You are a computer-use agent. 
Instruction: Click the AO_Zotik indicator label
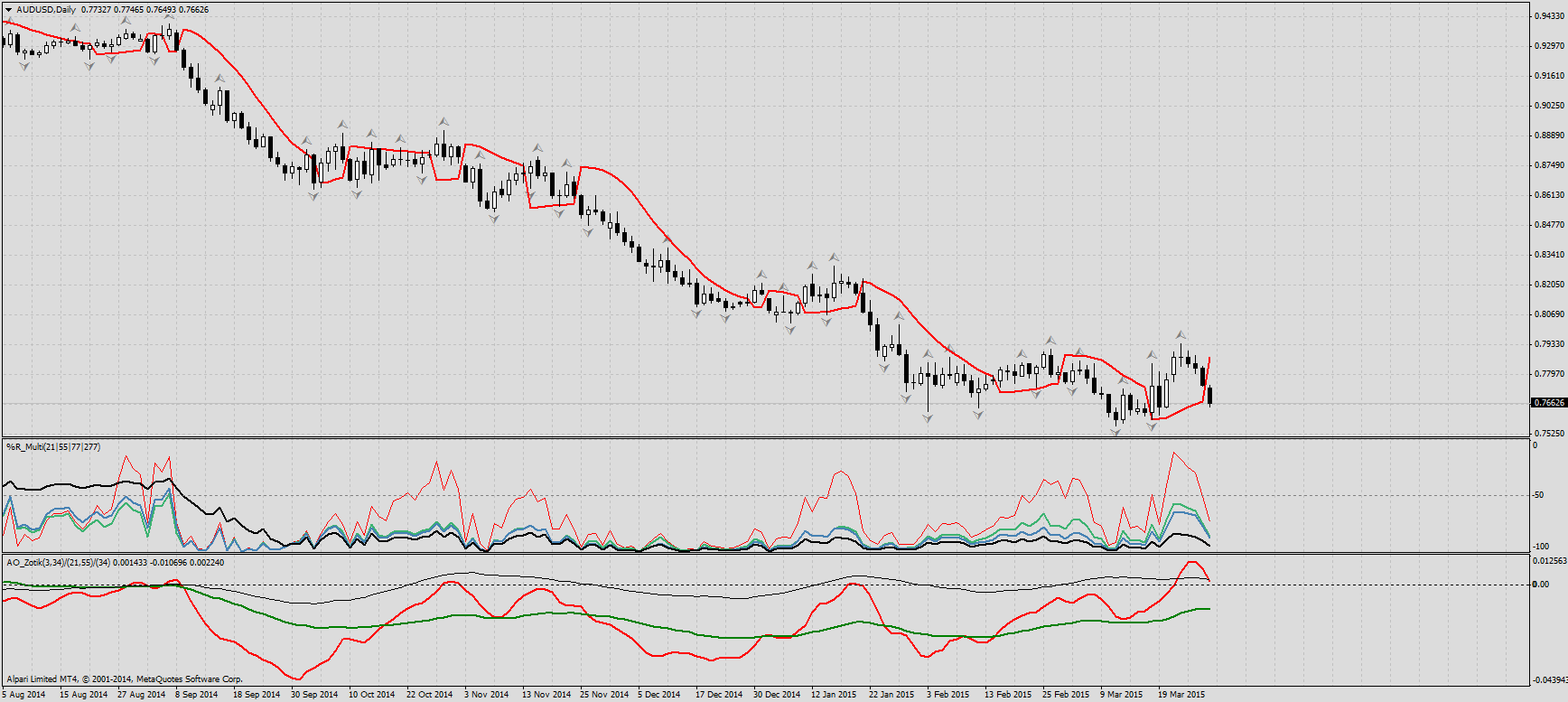tap(115, 563)
